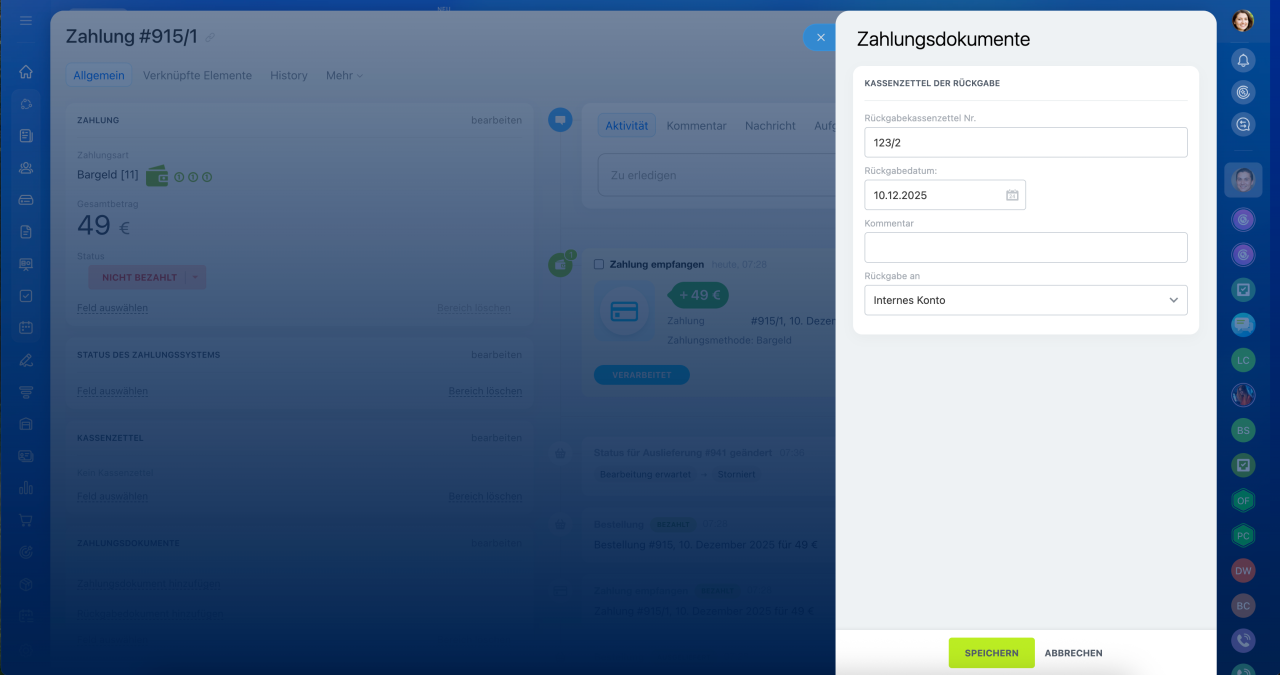Open the user profile avatar at top right
Screen dimensions: 1280x675
tap(1243, 20)
